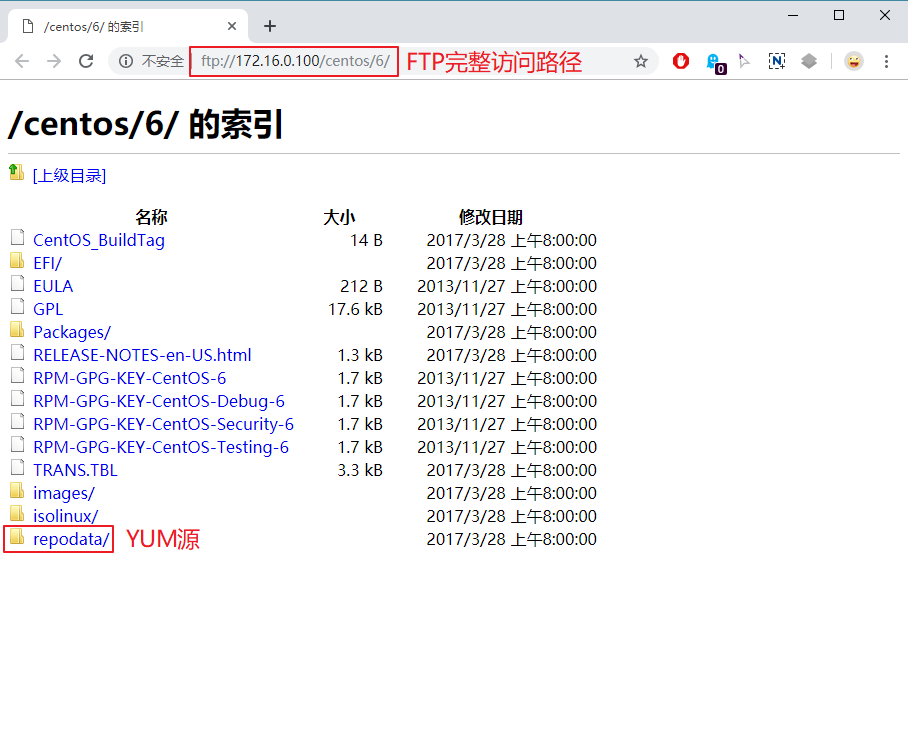View site info via the not-secure icon
Screen dimensions: 908x729
click(126, 61)
